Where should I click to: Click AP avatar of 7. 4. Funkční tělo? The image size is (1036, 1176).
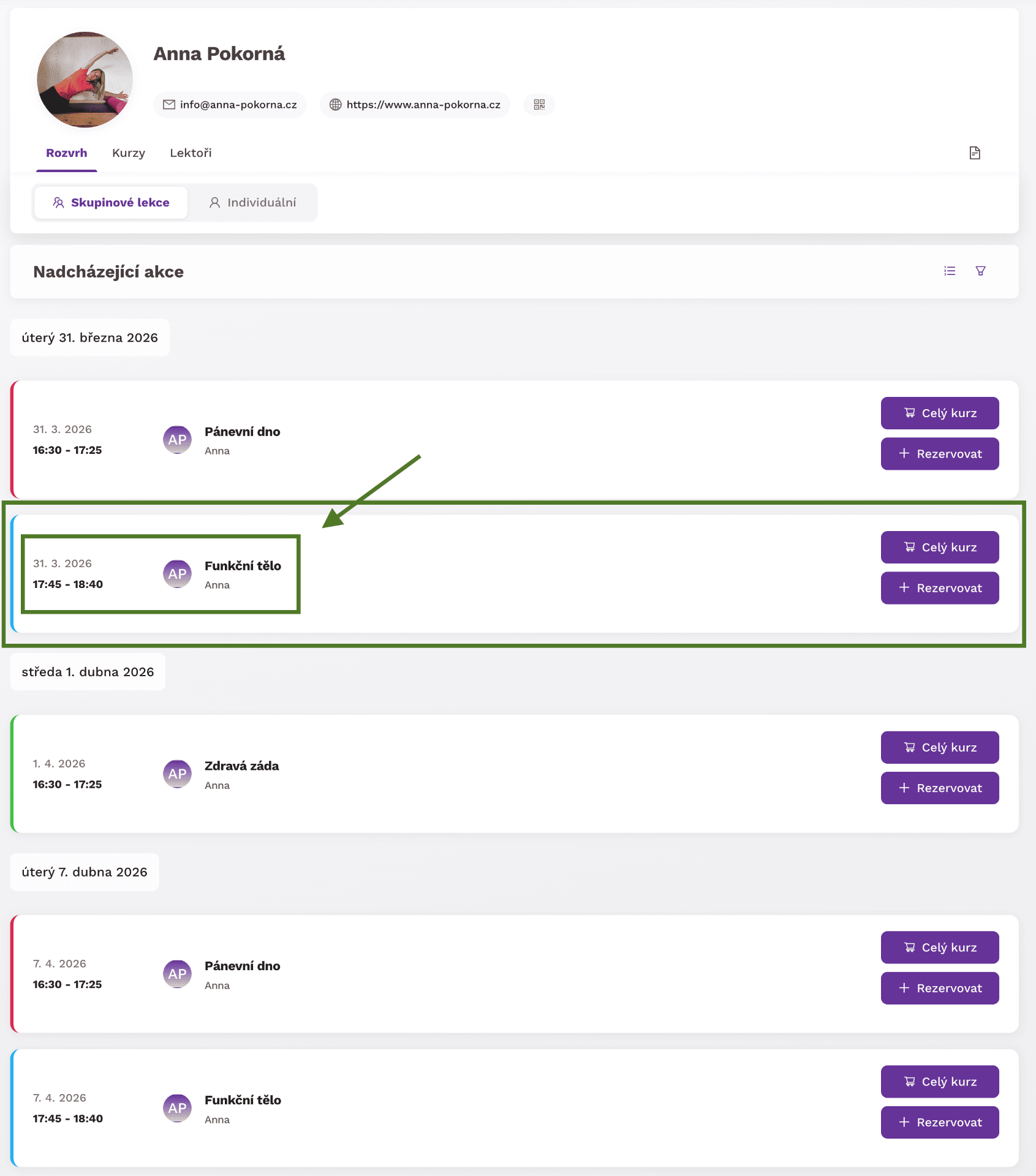177,1108
